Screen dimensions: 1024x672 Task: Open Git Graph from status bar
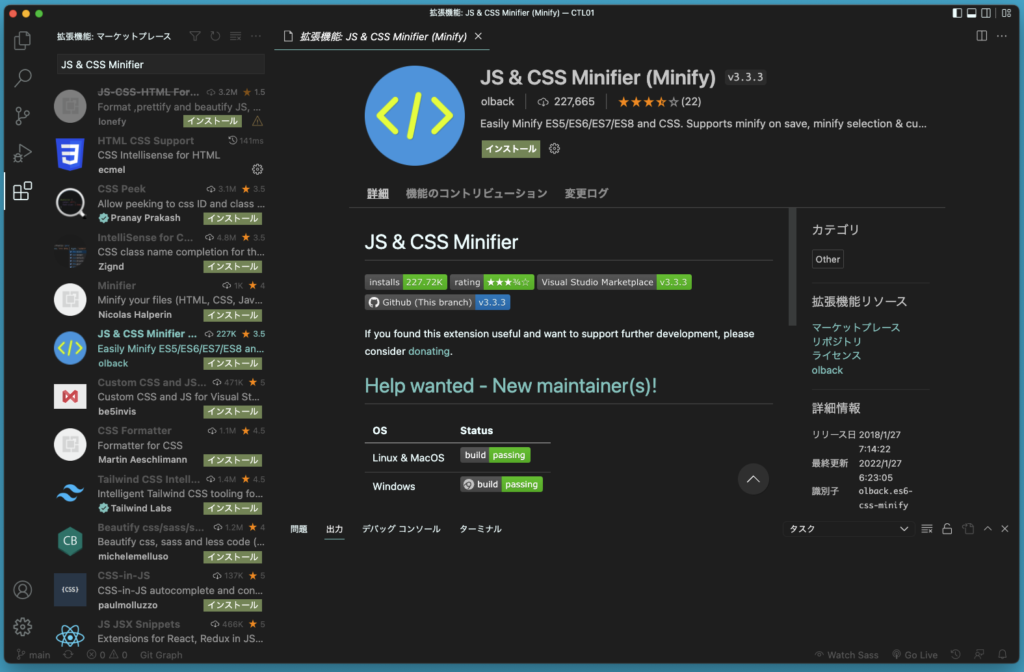click(x=161, y=654)
